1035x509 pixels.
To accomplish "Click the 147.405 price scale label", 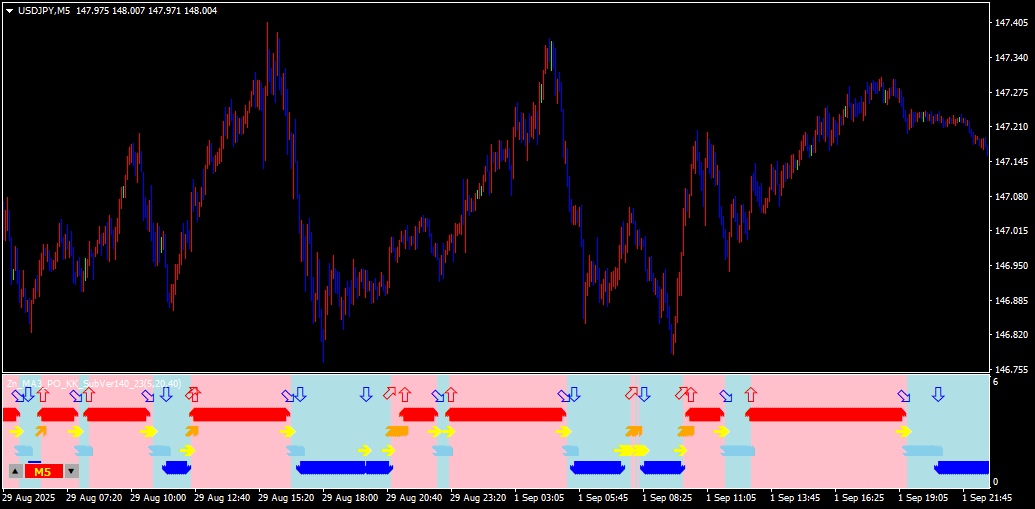I will tap(1010, 23).
